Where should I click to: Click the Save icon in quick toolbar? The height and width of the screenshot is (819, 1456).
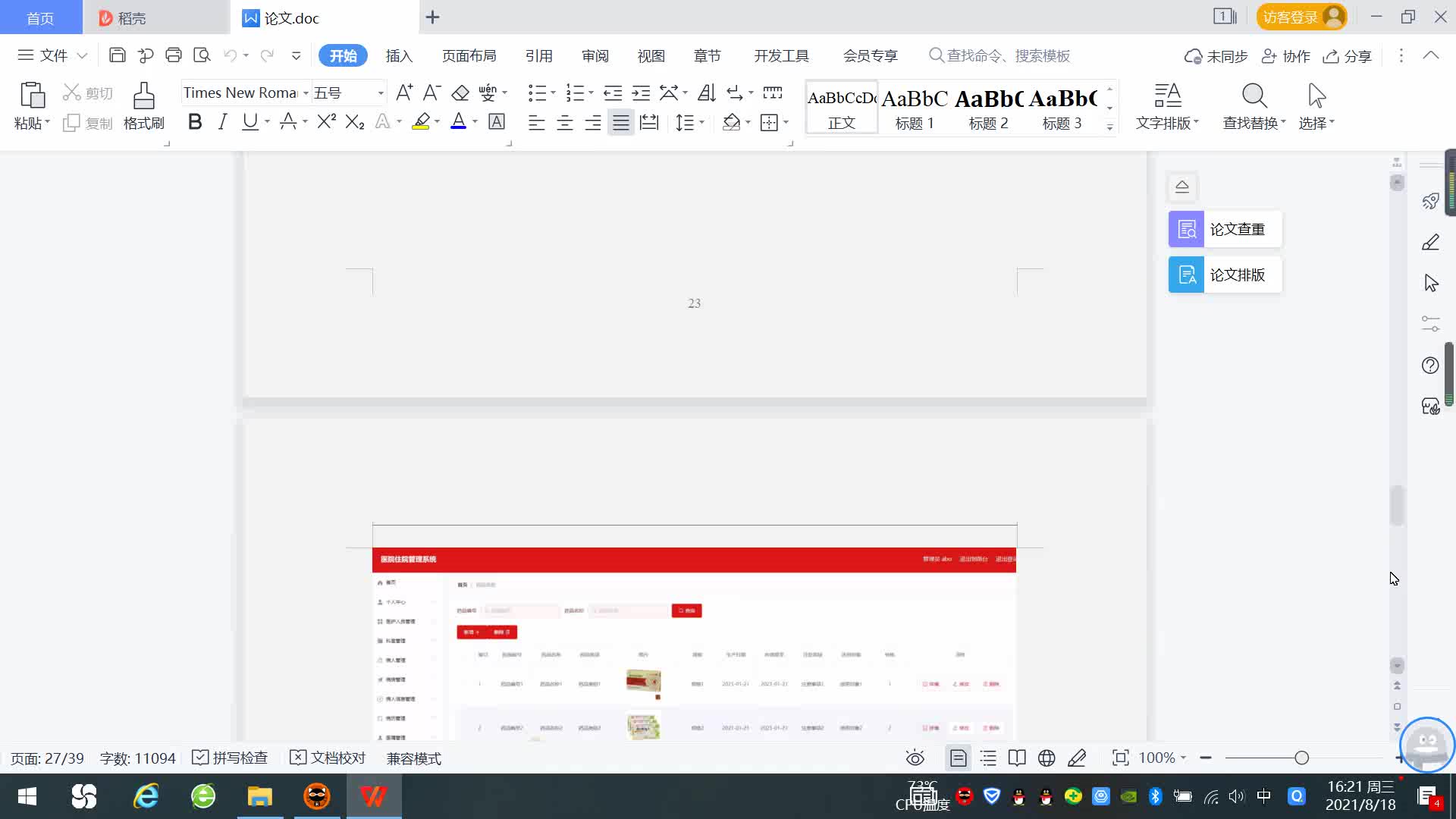tap(117, 55)
